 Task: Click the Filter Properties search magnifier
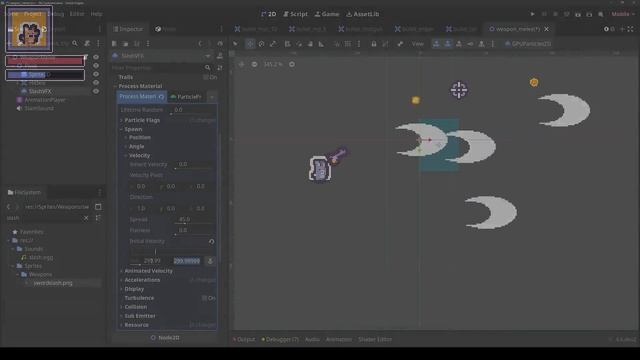[207, 67]
